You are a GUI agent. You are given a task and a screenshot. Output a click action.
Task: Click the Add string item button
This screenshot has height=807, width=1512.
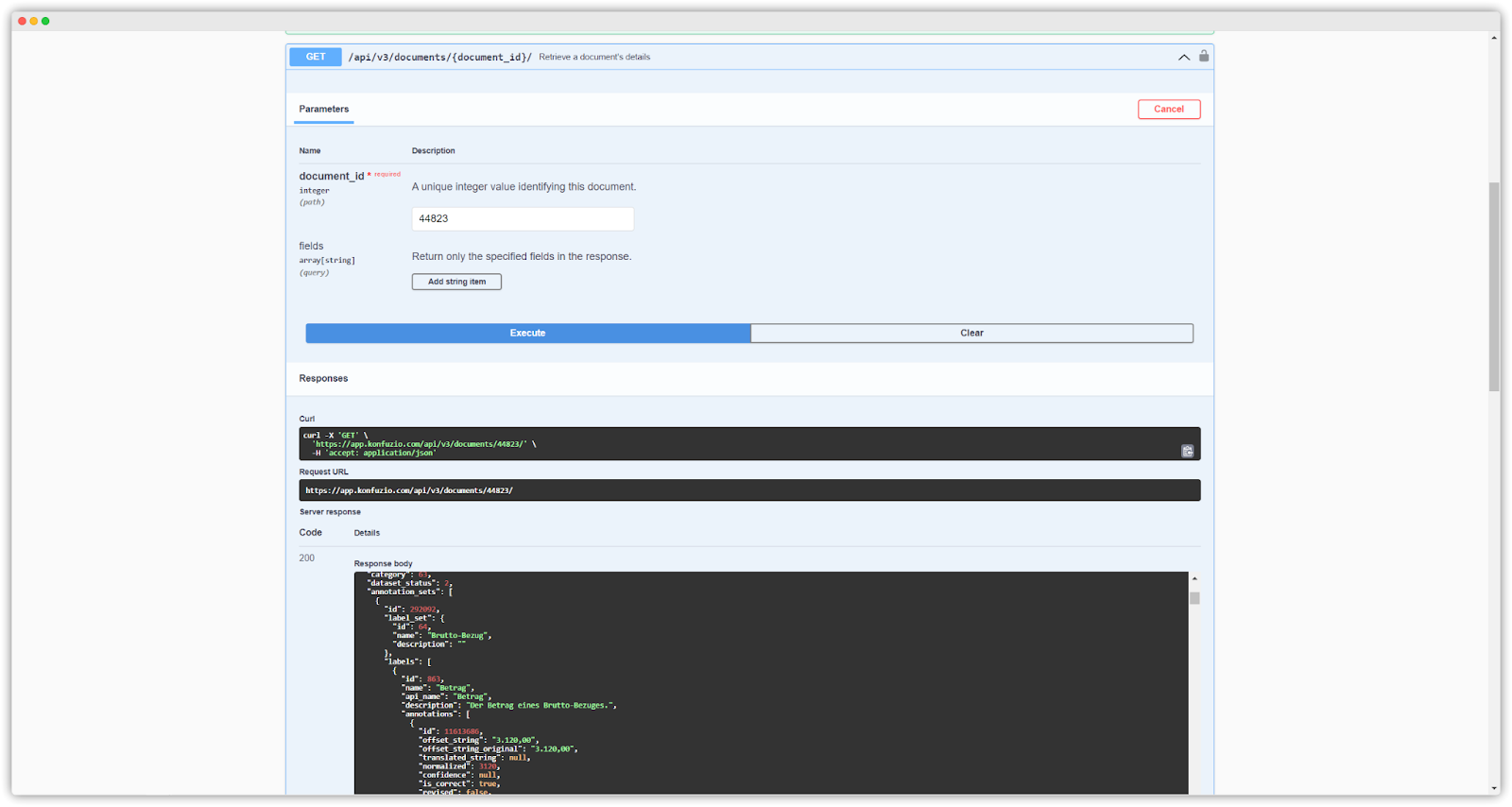click(456, 282)
